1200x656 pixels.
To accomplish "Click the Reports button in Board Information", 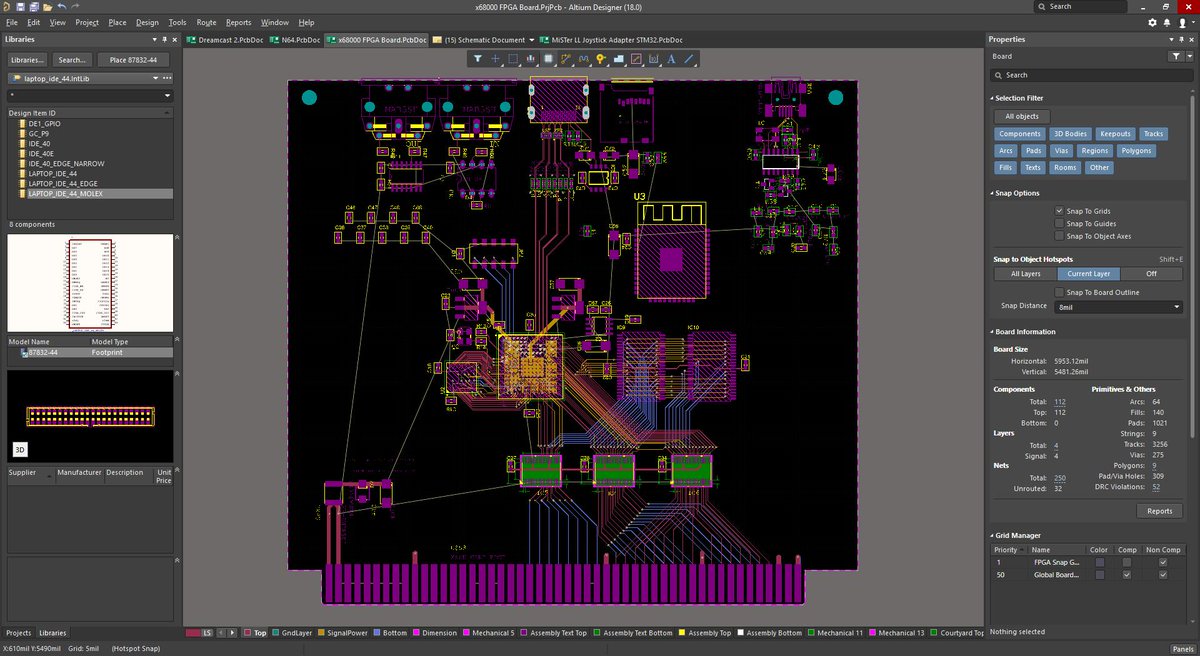I will point(1159,511).
